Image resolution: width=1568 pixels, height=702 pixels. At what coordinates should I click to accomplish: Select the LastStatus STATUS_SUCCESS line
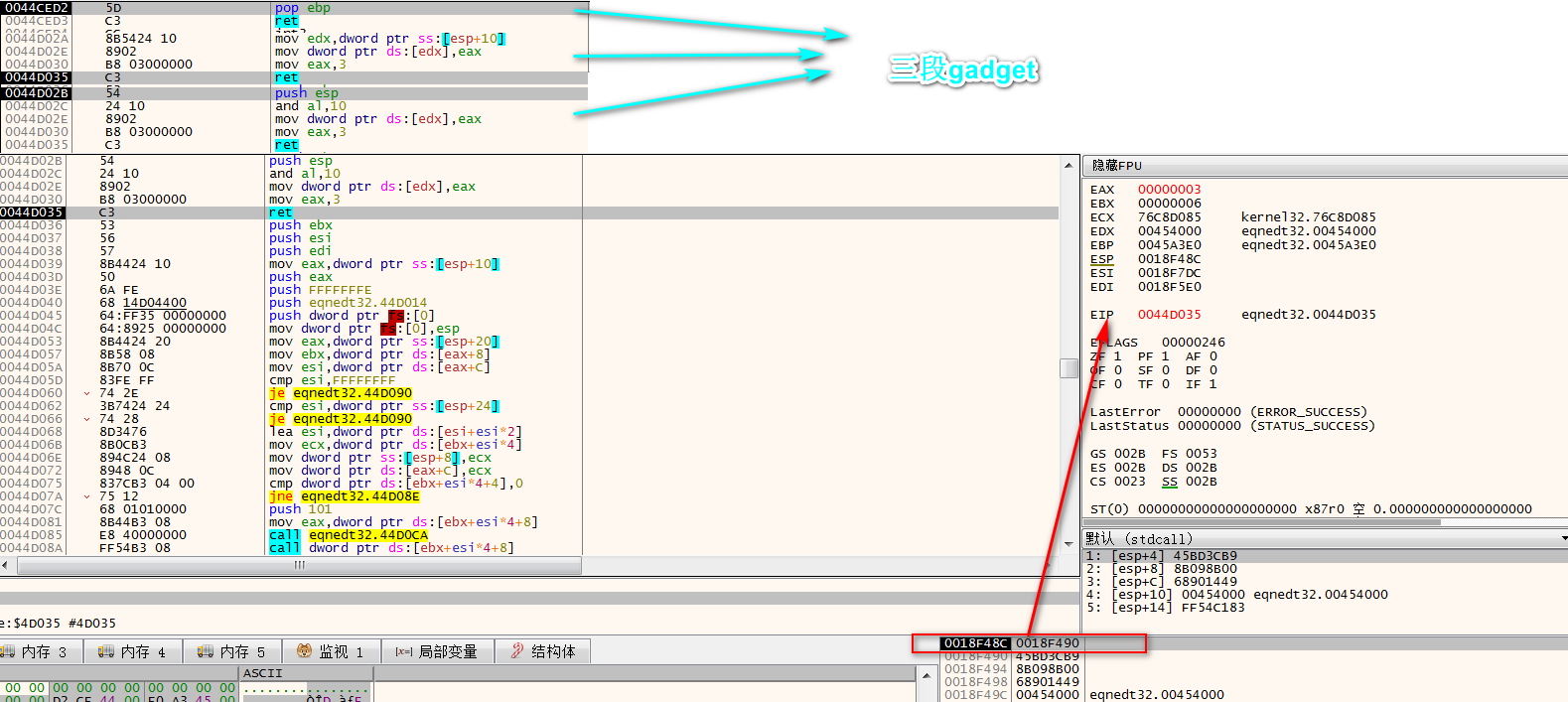click(1232, 426)
